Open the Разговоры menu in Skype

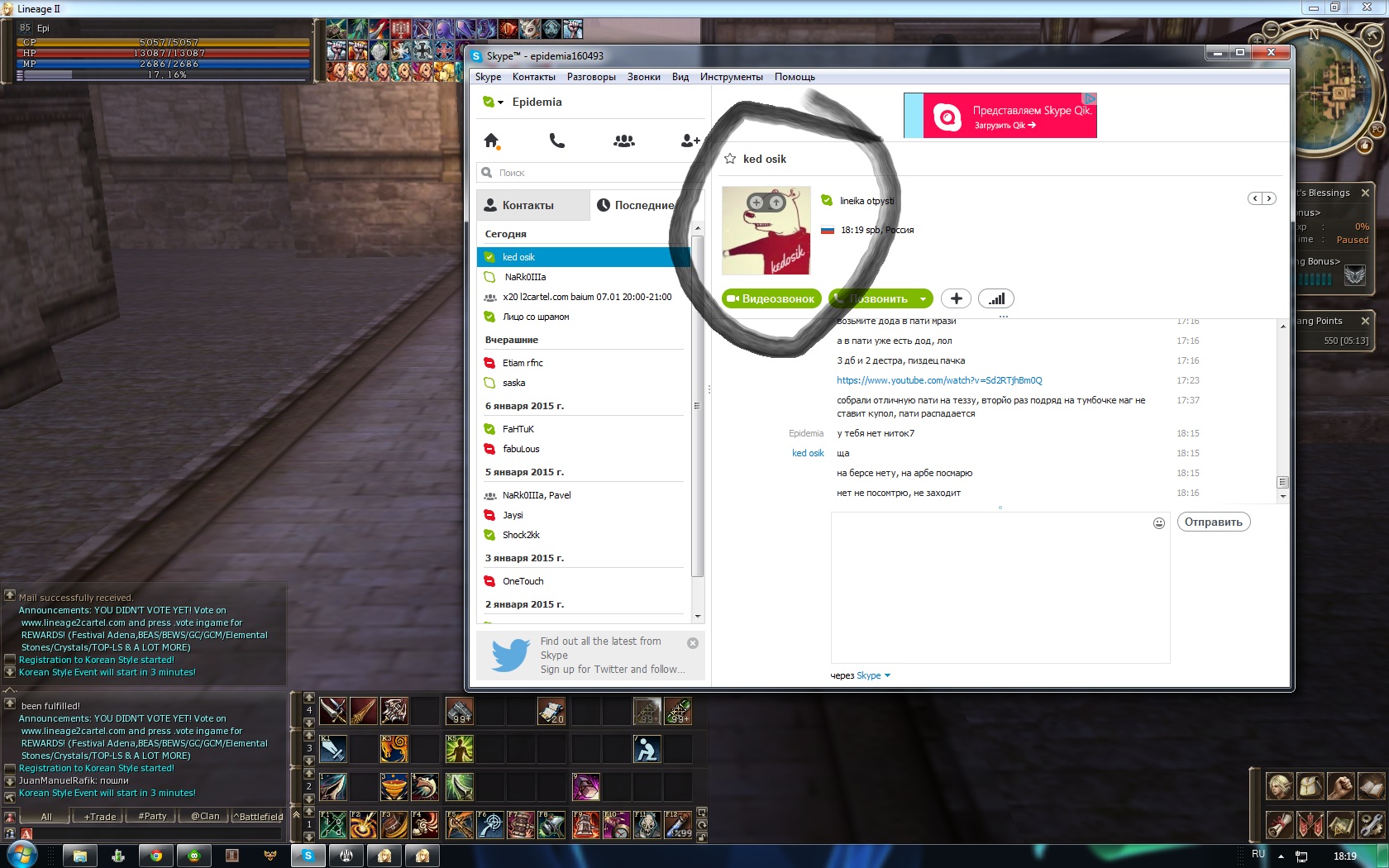point(591,77)
